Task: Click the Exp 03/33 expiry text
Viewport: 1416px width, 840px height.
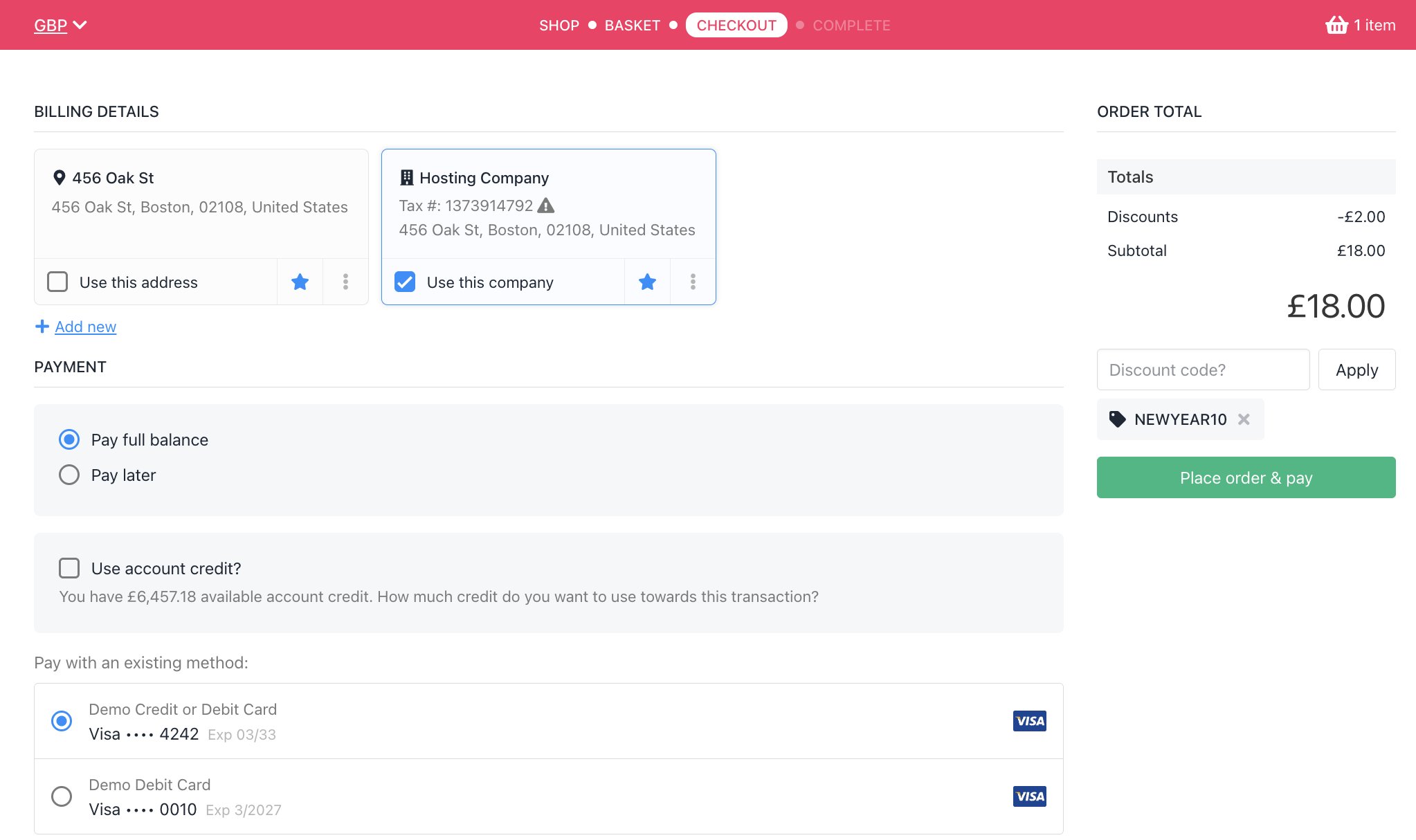Action: (242, 735)
